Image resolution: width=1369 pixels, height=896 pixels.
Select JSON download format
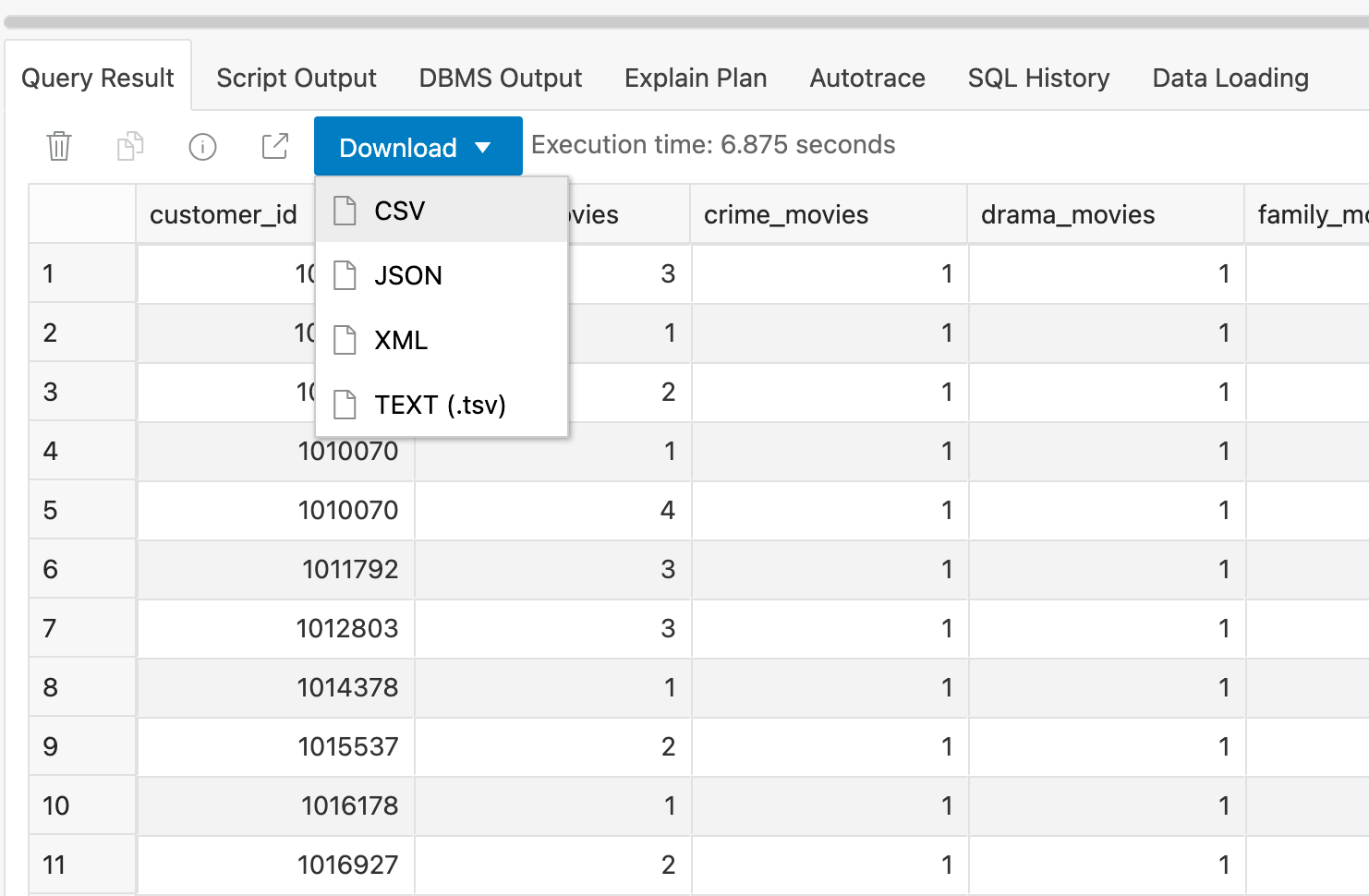[408, 275]
